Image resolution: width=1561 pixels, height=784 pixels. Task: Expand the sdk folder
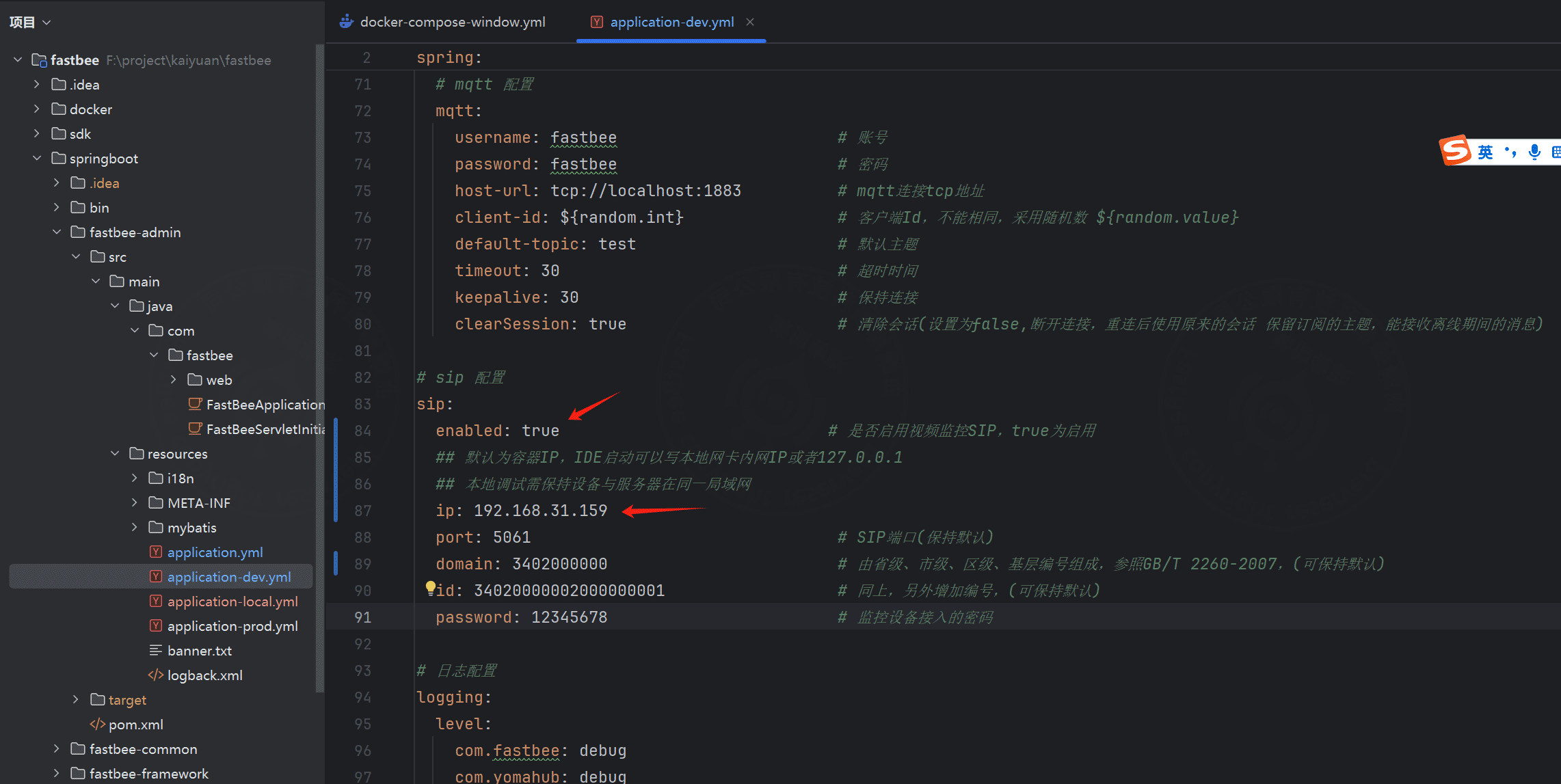(37, 134)
